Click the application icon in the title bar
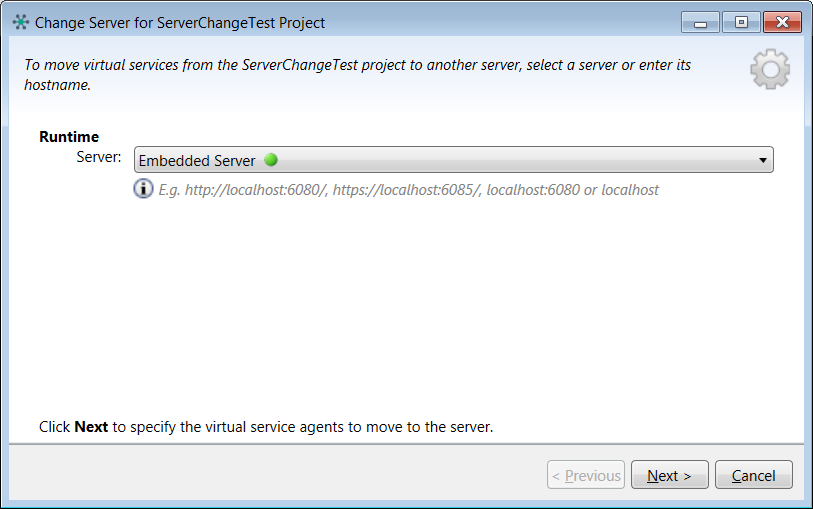This screenshot has height=509, width=813. (21, 22)
